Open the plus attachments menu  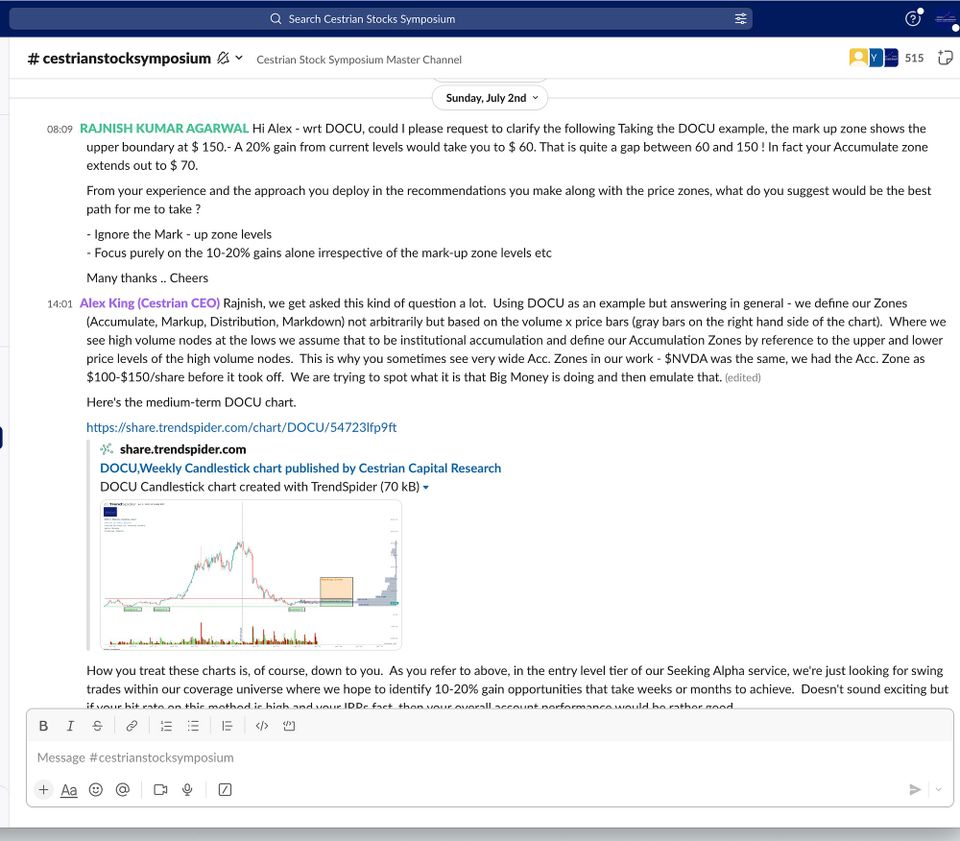(43, 790)
